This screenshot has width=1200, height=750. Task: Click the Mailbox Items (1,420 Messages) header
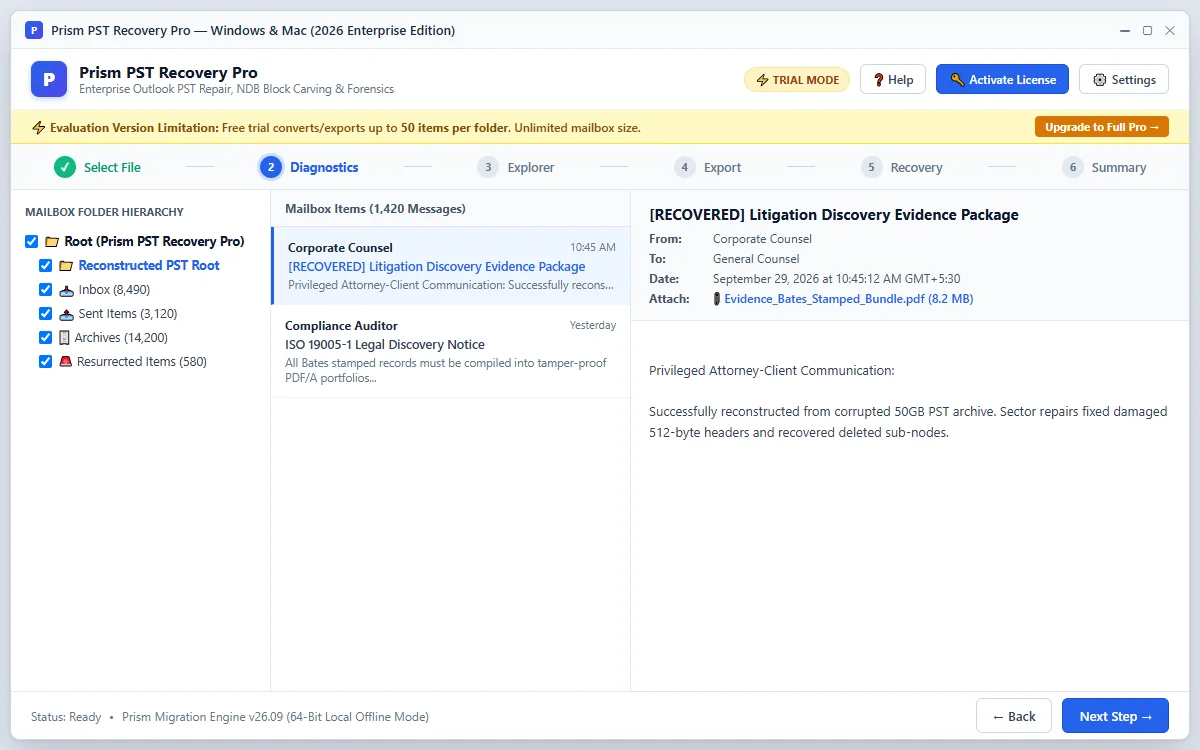[375, 209]
